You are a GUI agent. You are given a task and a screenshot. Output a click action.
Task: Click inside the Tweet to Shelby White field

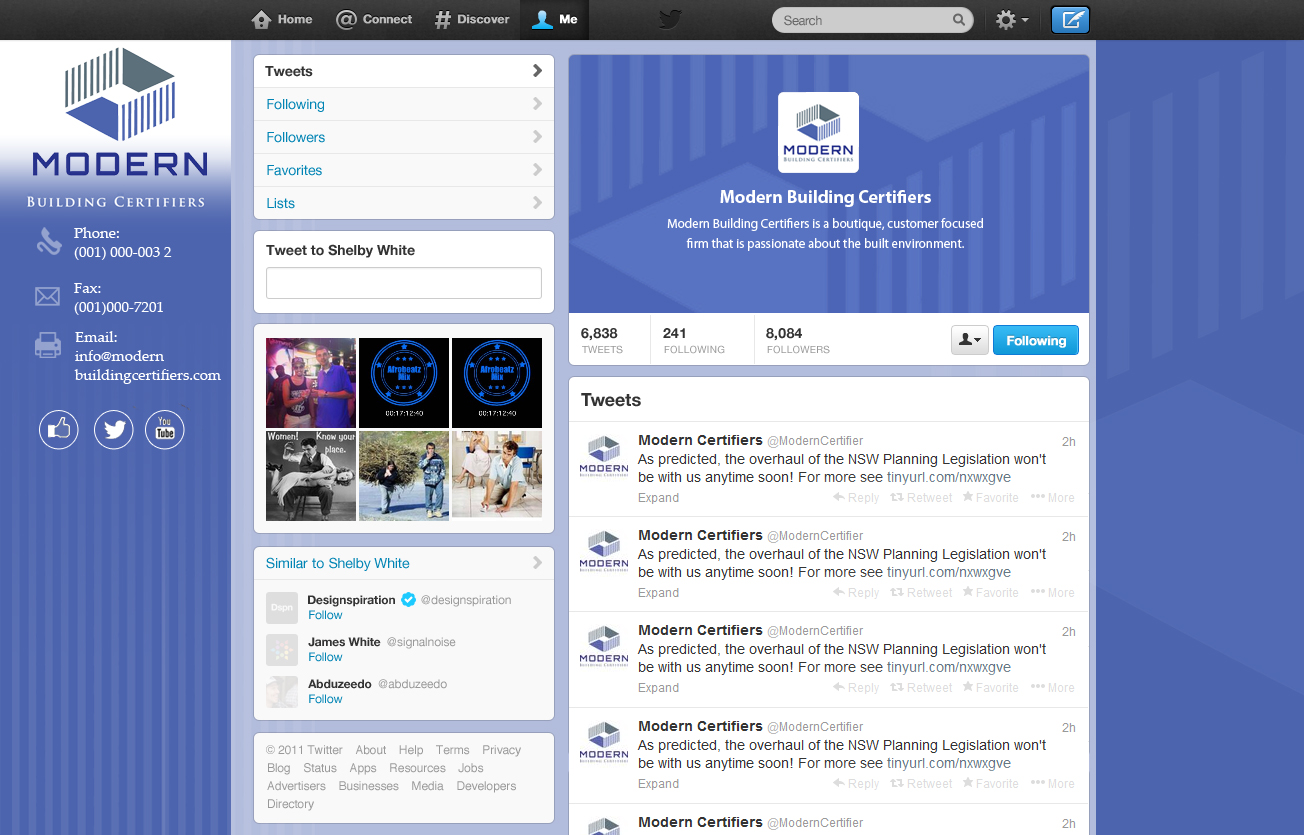(x=403, y=283)
